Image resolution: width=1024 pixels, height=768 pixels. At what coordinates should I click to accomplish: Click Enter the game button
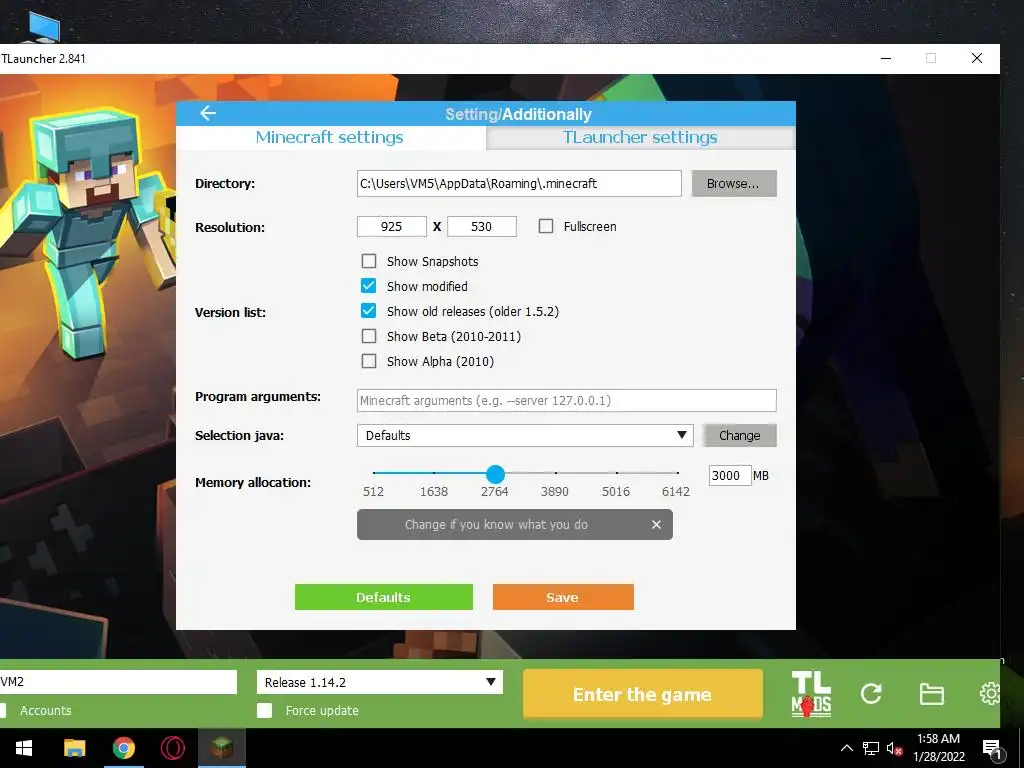click(x=642, y=694)
